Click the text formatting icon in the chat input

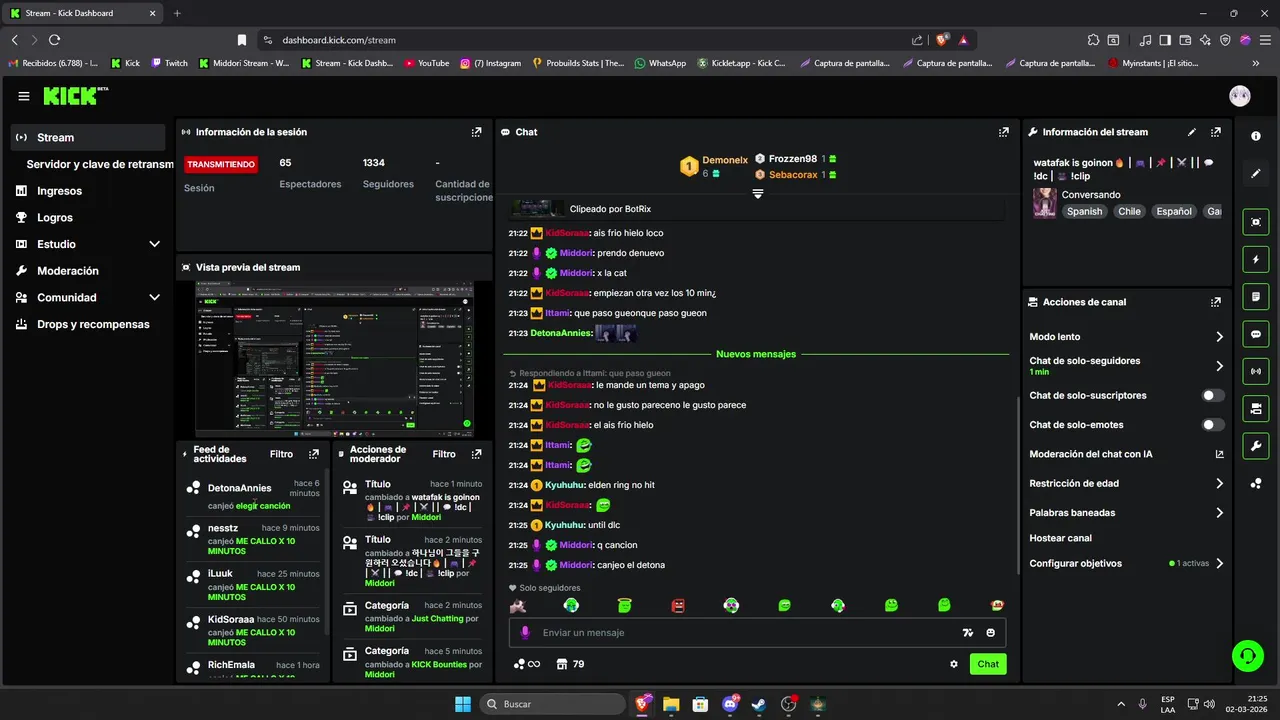click(967, 633)
